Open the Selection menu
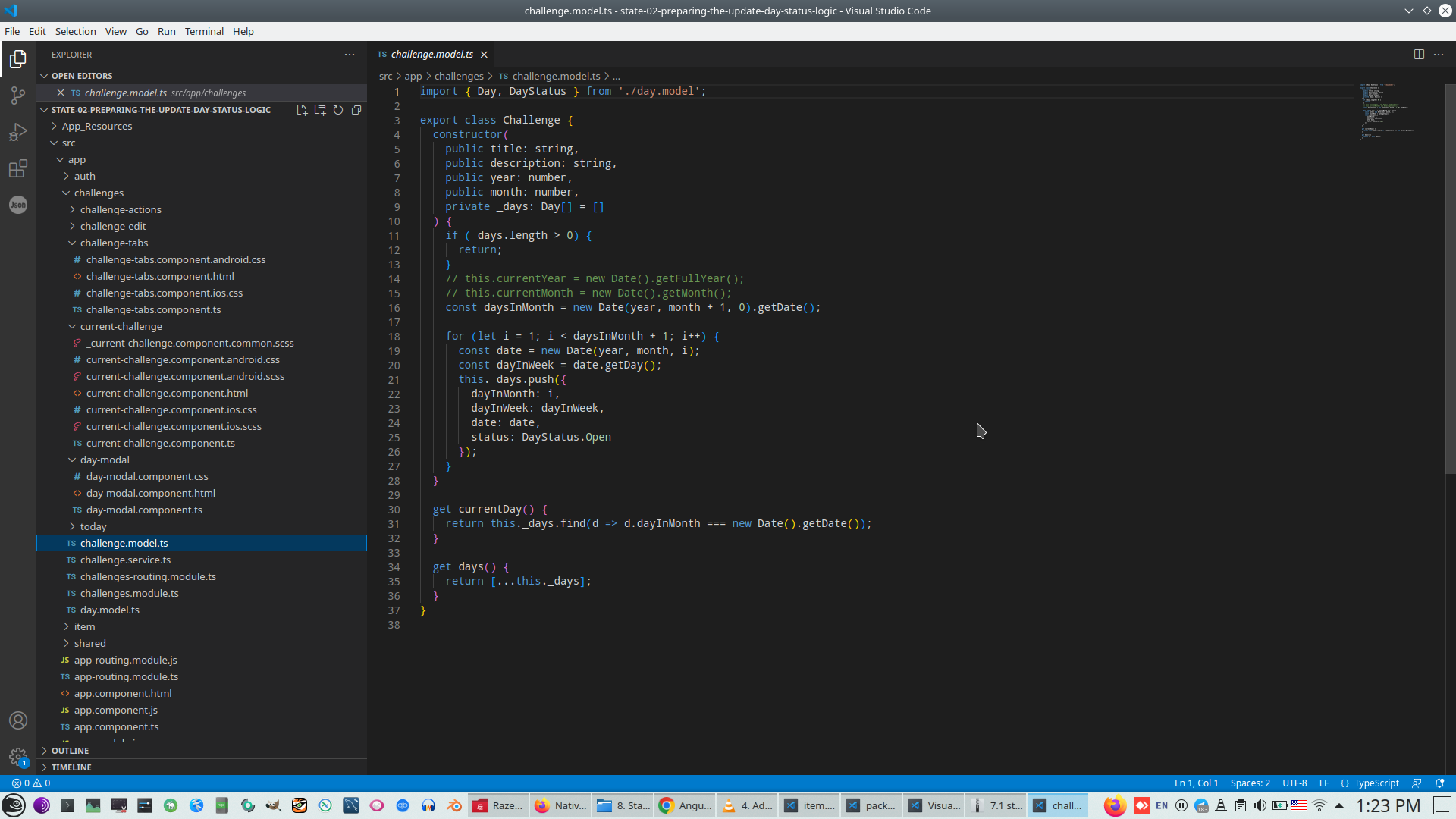Screen dimensions: 1456x819 75,31
